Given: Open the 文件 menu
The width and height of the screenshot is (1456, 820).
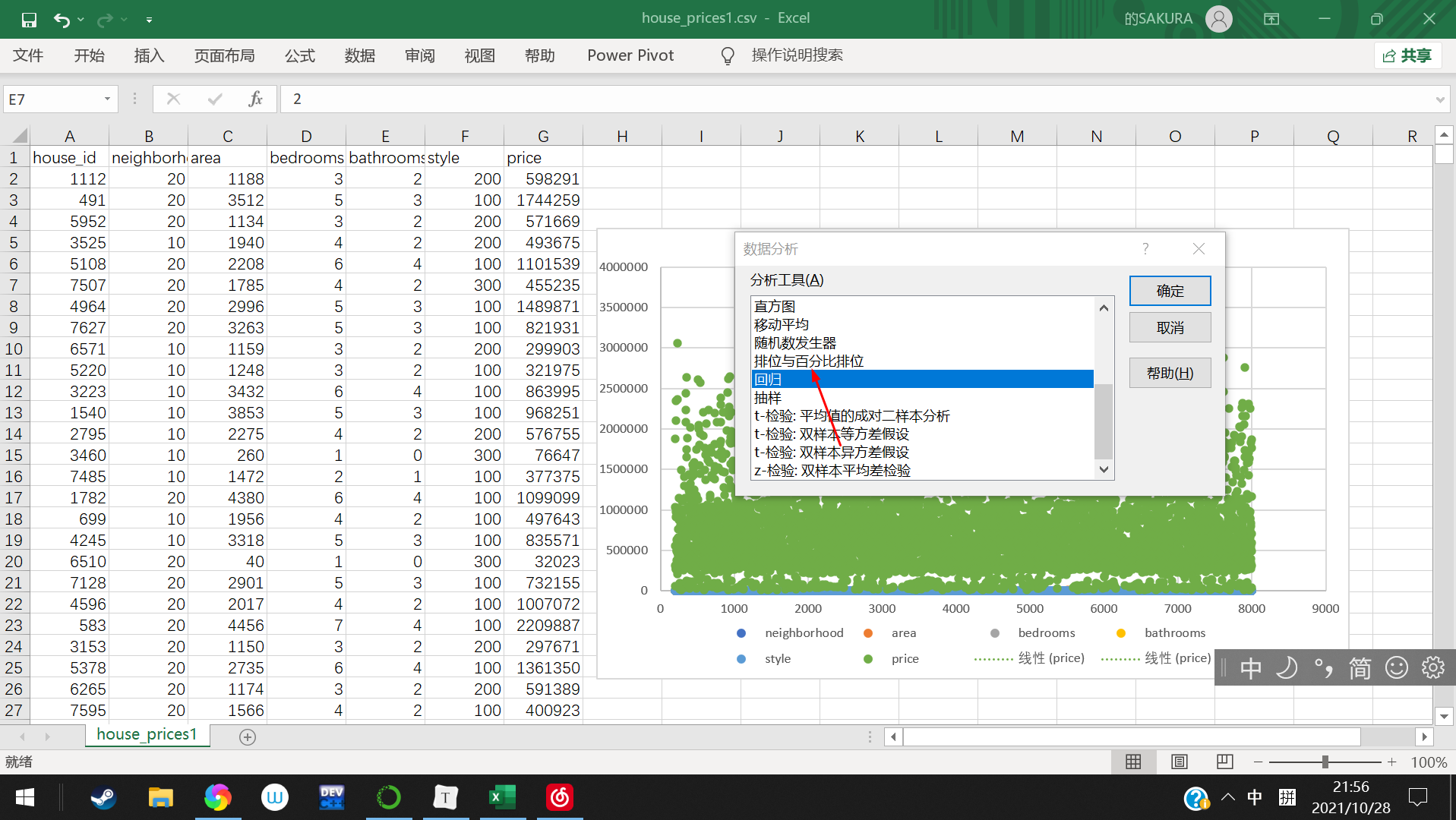Looking at the screenshot, I should 28,55.
